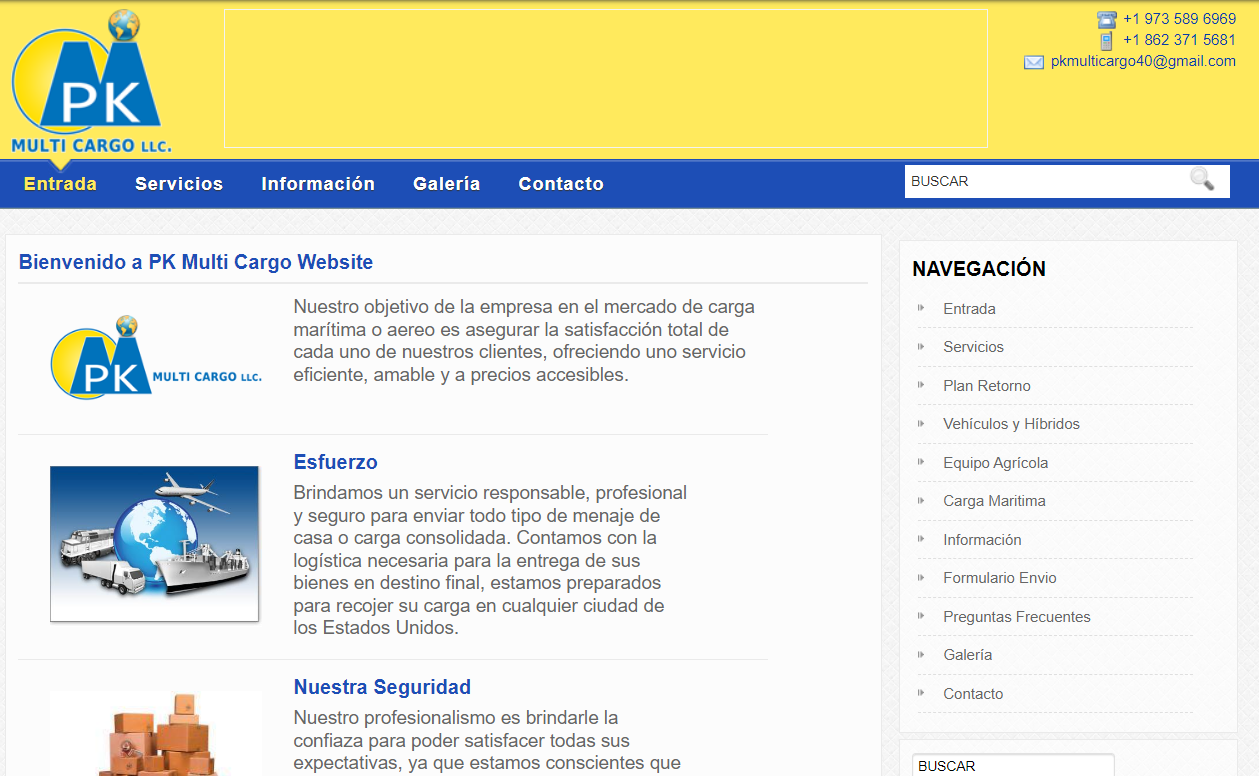1259x776 pixels.
Task: Go to the Información menu tab
Action: click(318, 184)
